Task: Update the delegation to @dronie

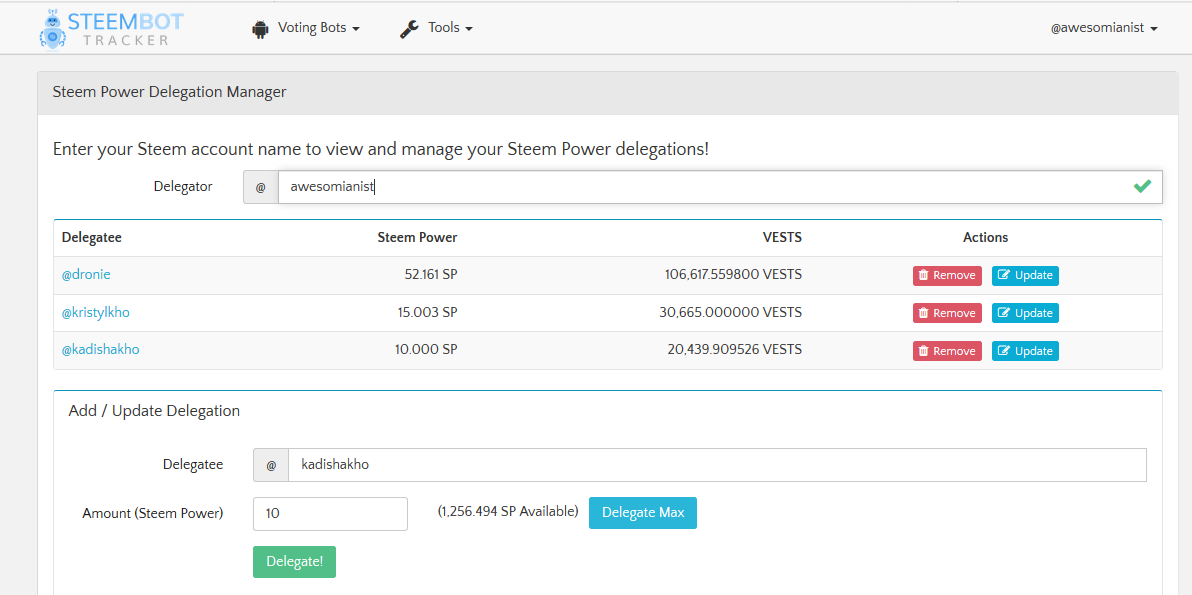Action: (x=1025, y=275)
